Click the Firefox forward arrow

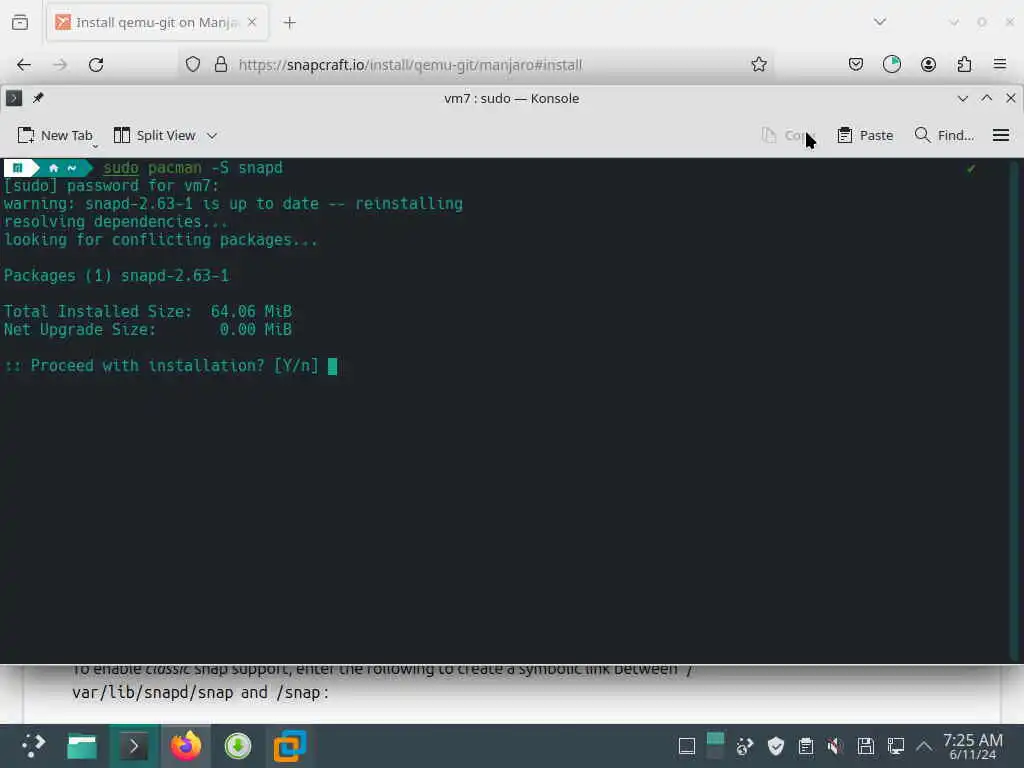click(60, 65)
